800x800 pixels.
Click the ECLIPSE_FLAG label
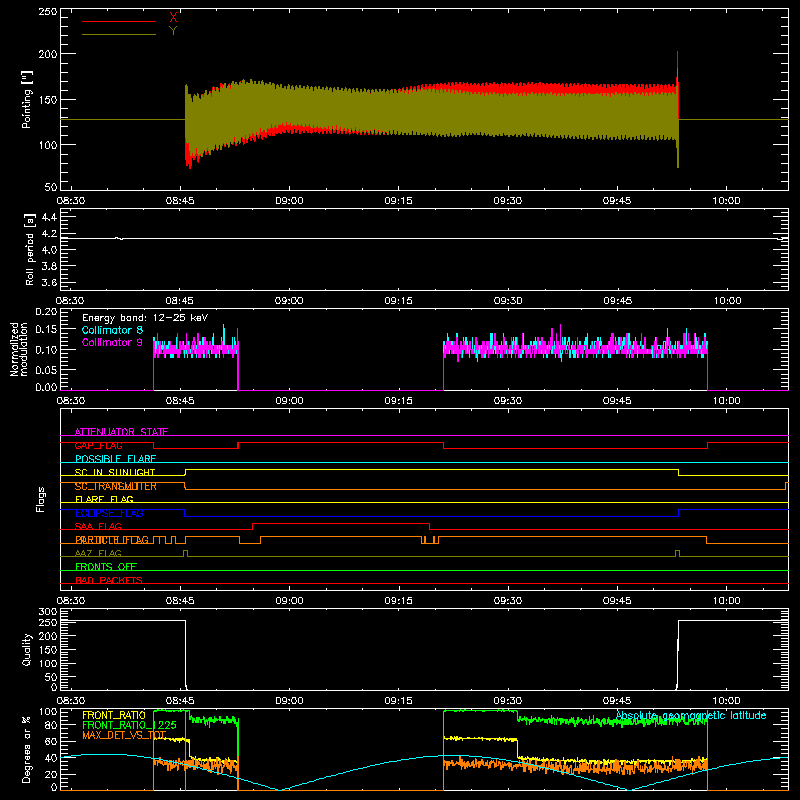tap(109, 513)
